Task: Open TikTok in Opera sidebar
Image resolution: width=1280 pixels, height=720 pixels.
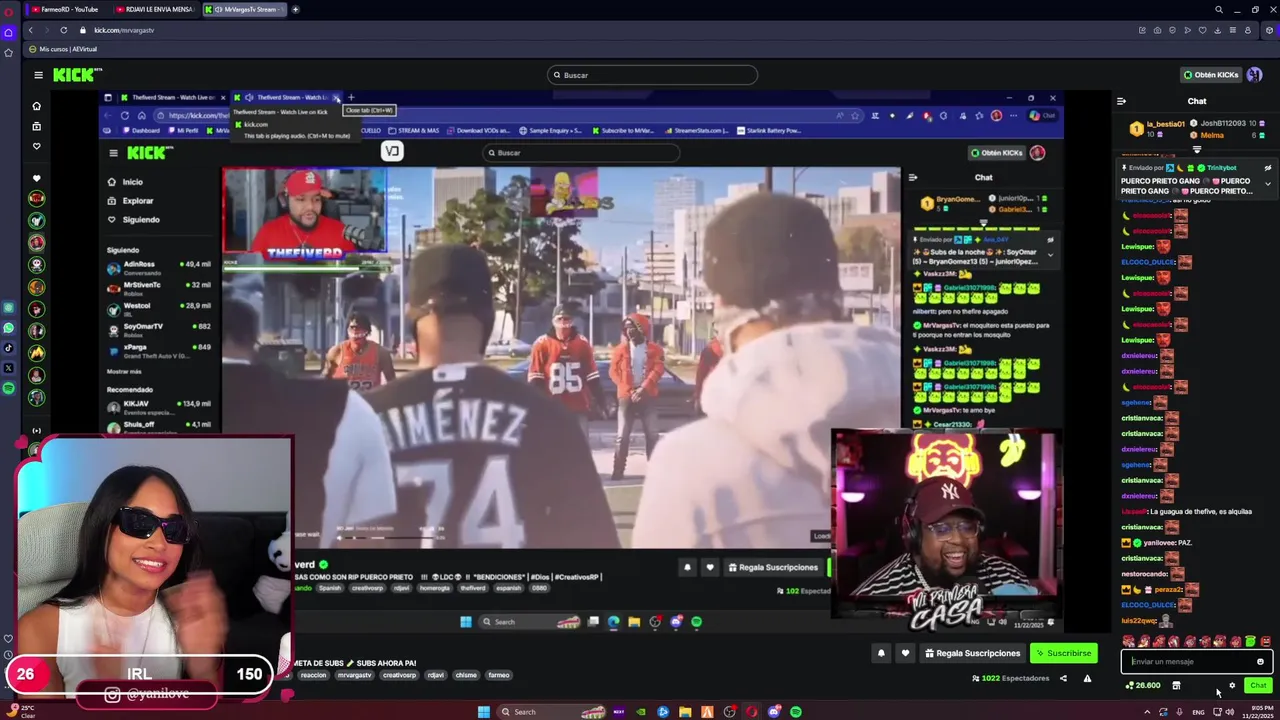Action: [x=9, y=348]
